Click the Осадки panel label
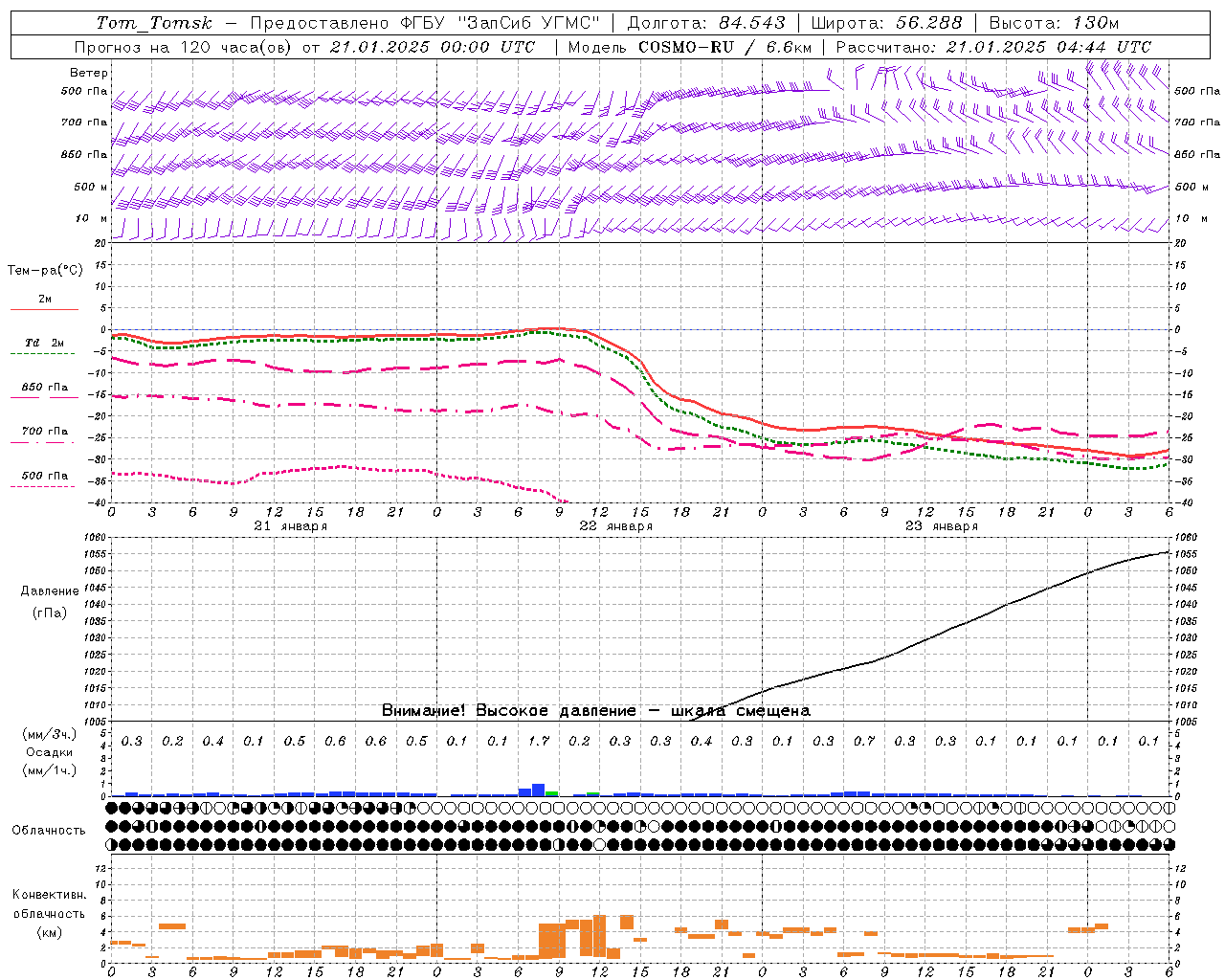The height and width of the screenshot is (980, 1225). click(50, 752)
